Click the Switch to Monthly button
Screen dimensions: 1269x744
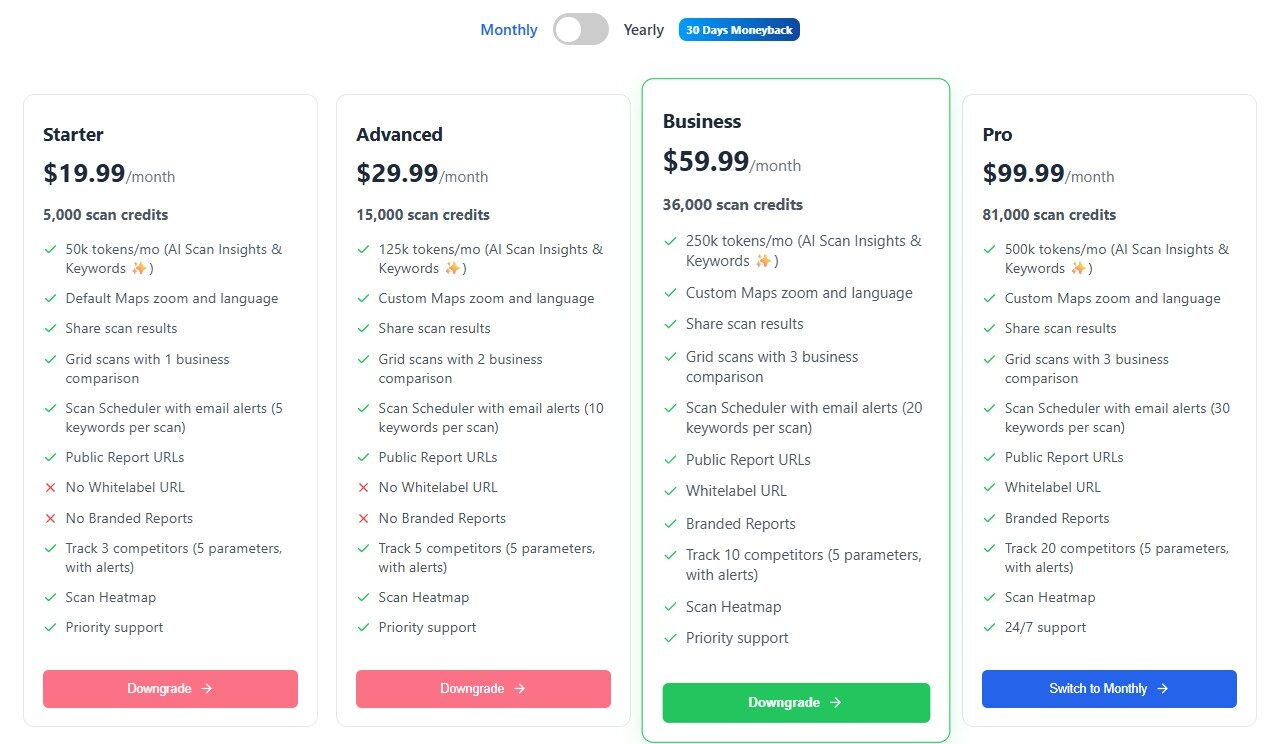[x=1108, y=688]
